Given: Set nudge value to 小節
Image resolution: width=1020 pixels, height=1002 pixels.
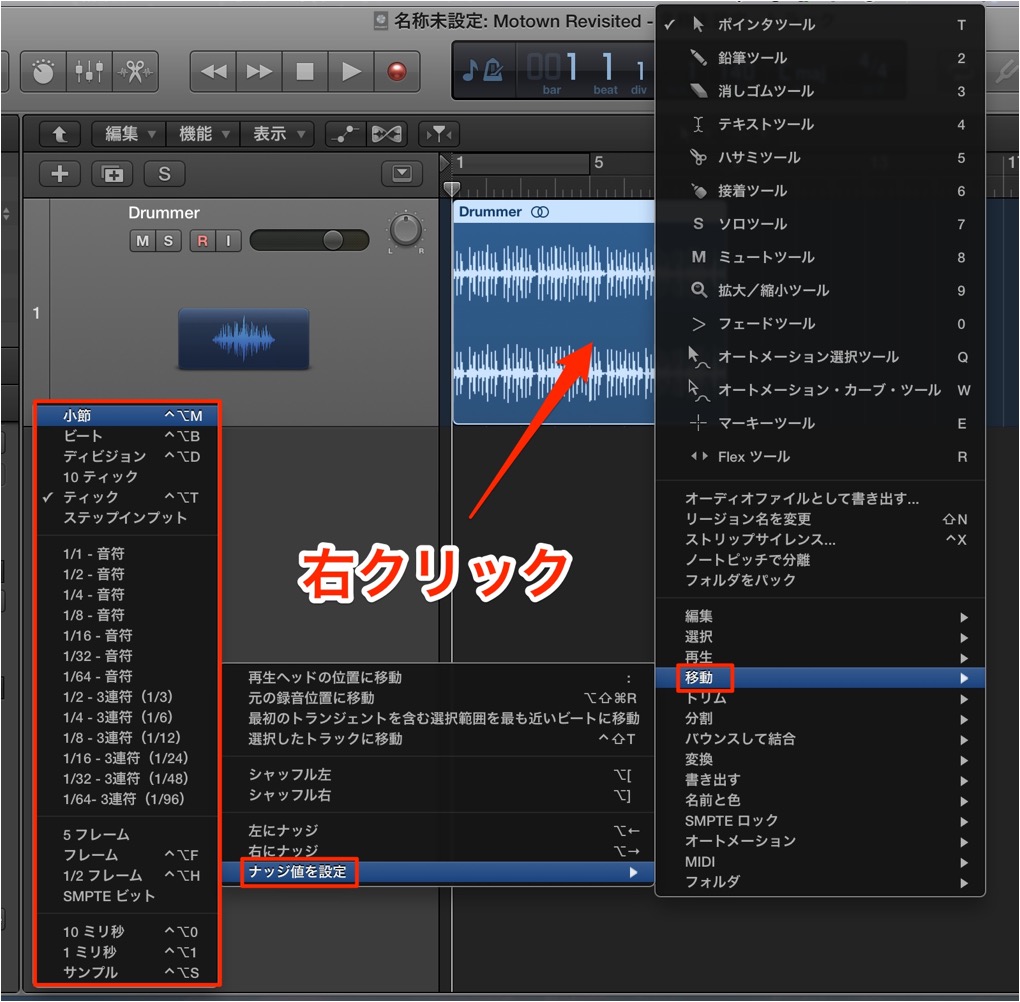Looking at the screenshot, I should click(x=128, y=416).
